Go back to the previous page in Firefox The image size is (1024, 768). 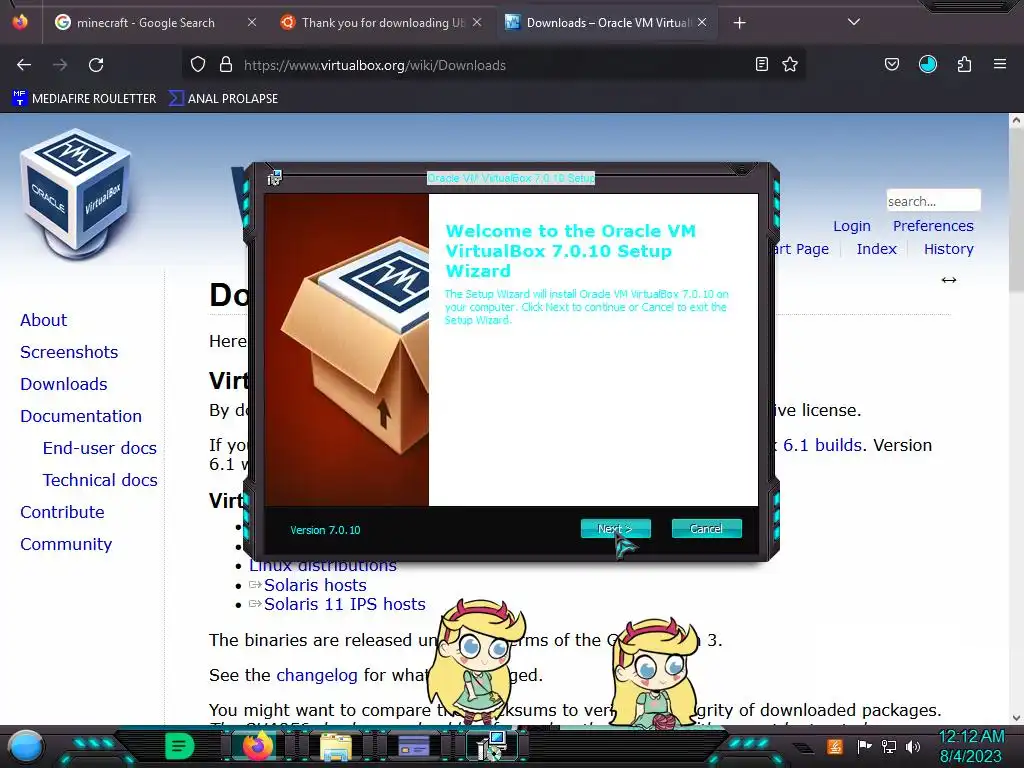[24, 65]
